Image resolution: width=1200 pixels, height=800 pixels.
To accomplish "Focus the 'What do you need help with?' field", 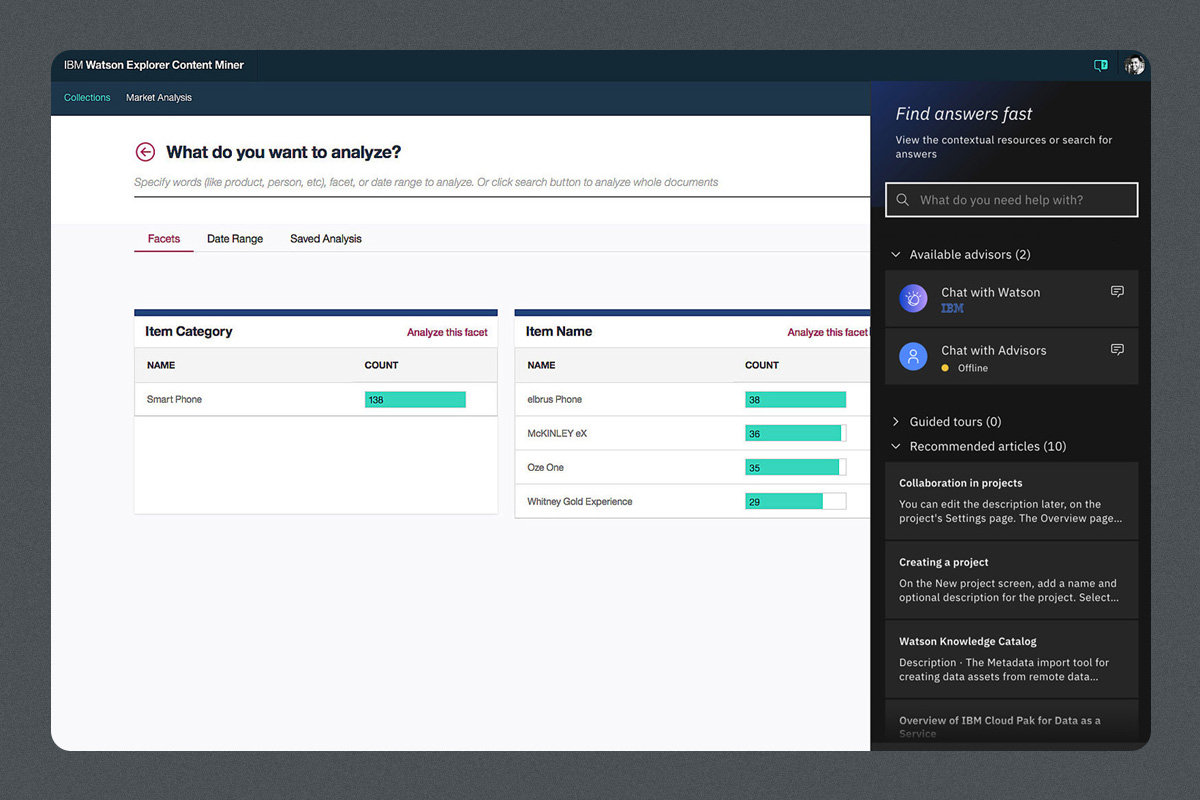I will click(1012, 200).
